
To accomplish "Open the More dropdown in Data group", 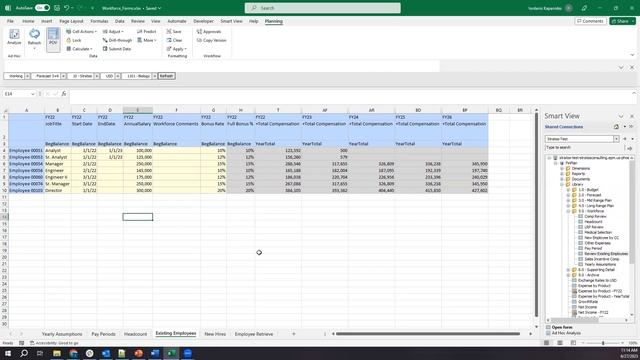I will 147,40.
